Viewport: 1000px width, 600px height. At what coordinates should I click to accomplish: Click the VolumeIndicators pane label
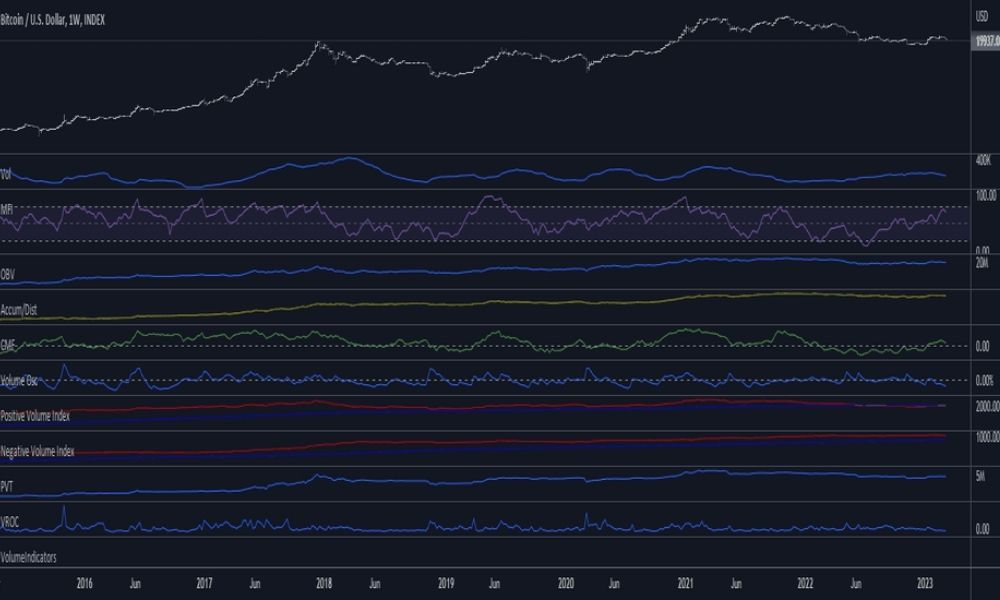(x=28, y=557)
